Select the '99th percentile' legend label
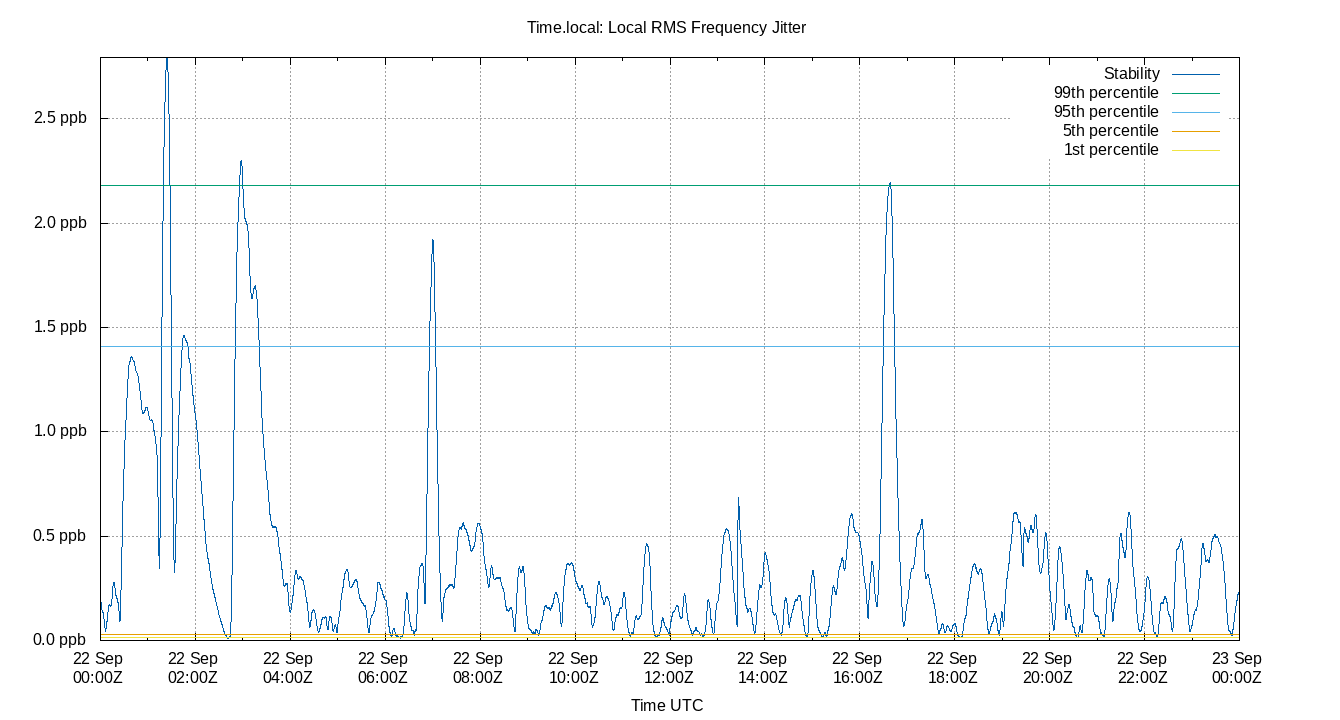Viewport: 1340px width, 720px height. click(x=1106, y=93)
